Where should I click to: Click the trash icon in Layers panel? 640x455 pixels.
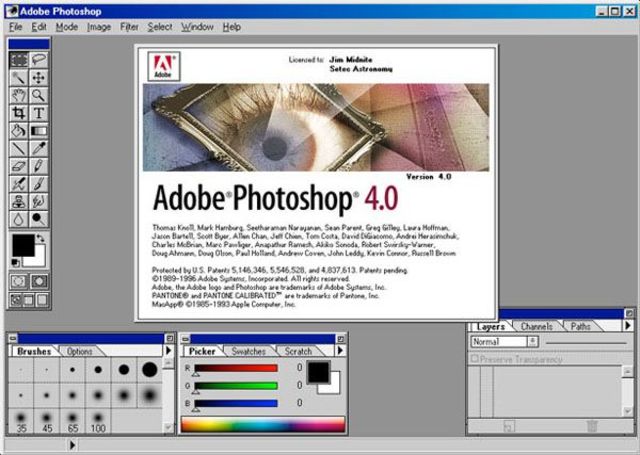point(592,426)
